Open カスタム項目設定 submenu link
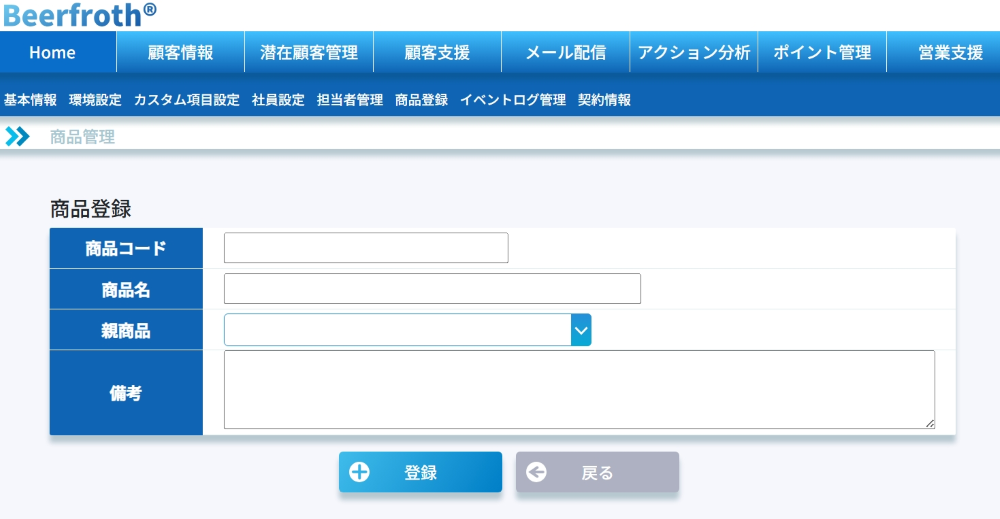1000x519 pixels. click(x=186, y=100)
